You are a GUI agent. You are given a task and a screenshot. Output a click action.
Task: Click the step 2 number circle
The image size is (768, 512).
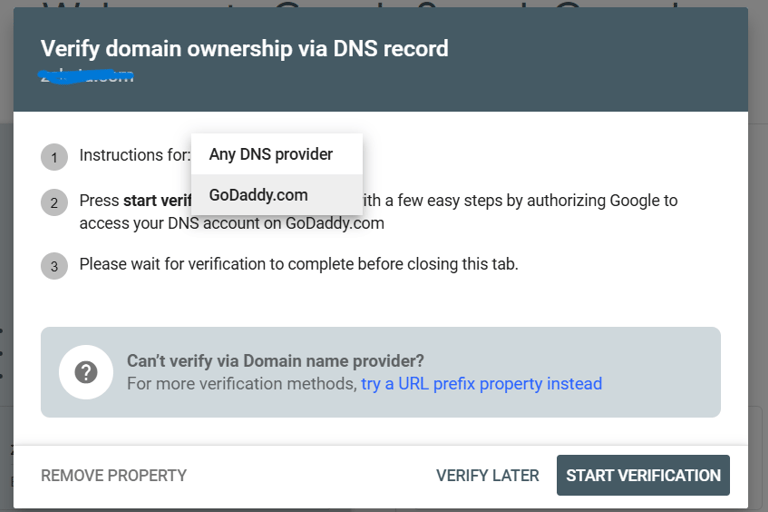tap(54, 202)
